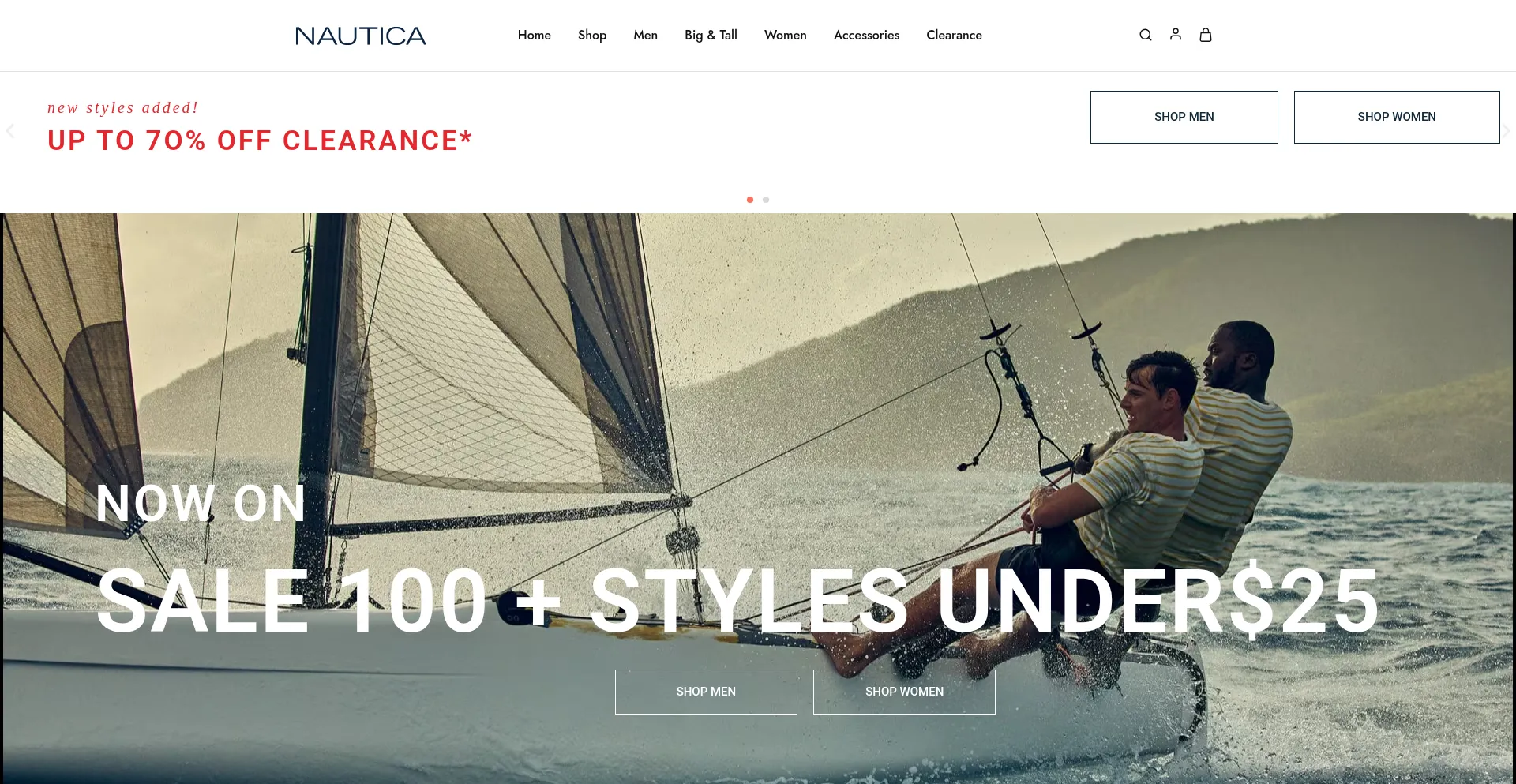Viewport: 1516px width, 784px height.
Task: Select the second carousel dot indicator
Action: click(766, 200)
